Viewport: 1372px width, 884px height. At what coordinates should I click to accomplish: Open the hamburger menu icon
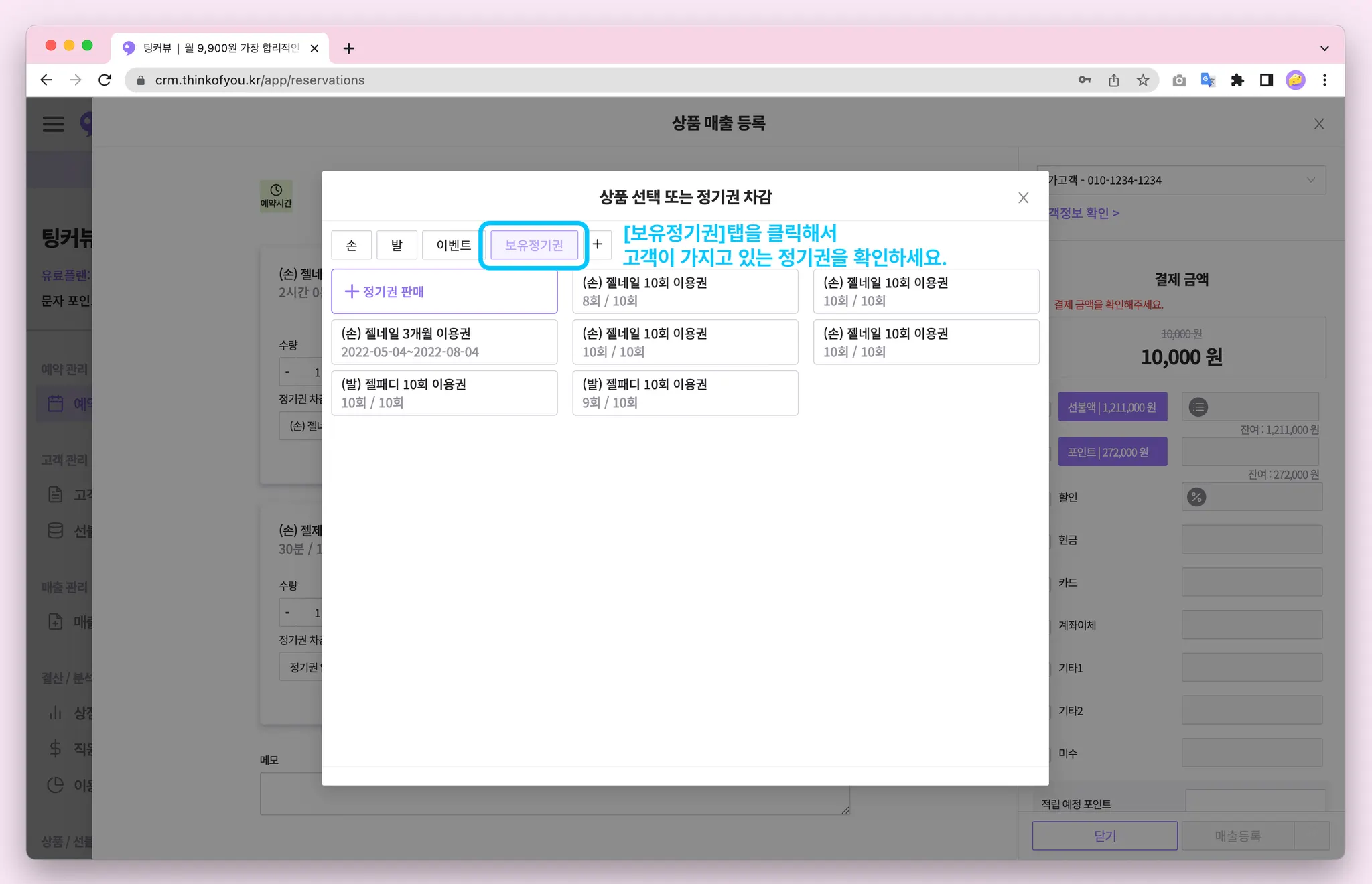pyautogui.click(x=54, y=124)
